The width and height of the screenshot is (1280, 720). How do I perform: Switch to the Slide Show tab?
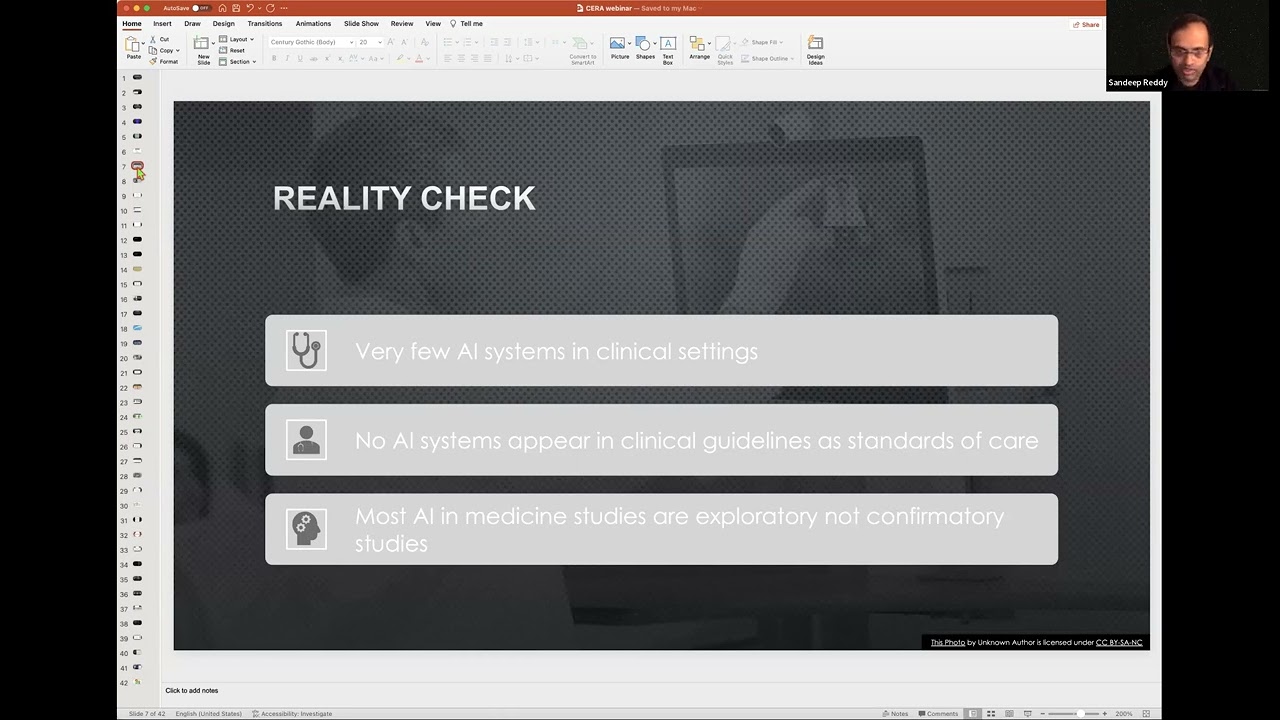(x=361, y=24)
